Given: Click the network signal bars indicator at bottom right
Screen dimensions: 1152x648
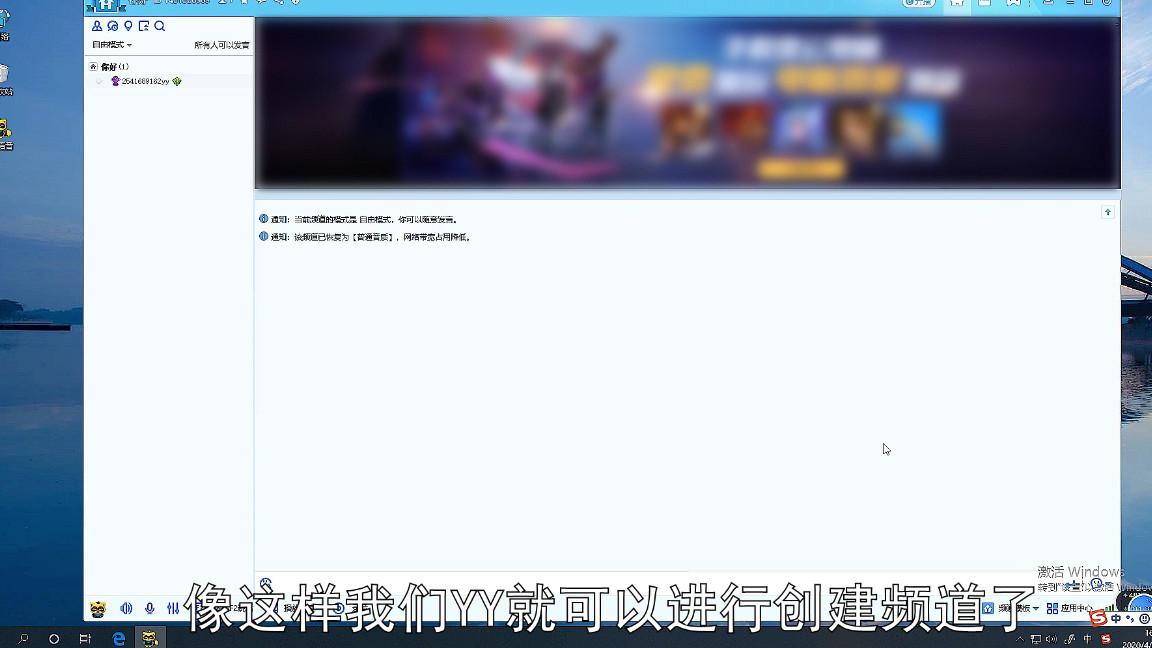Looking at the screenshot, I should click(1109, 606).
